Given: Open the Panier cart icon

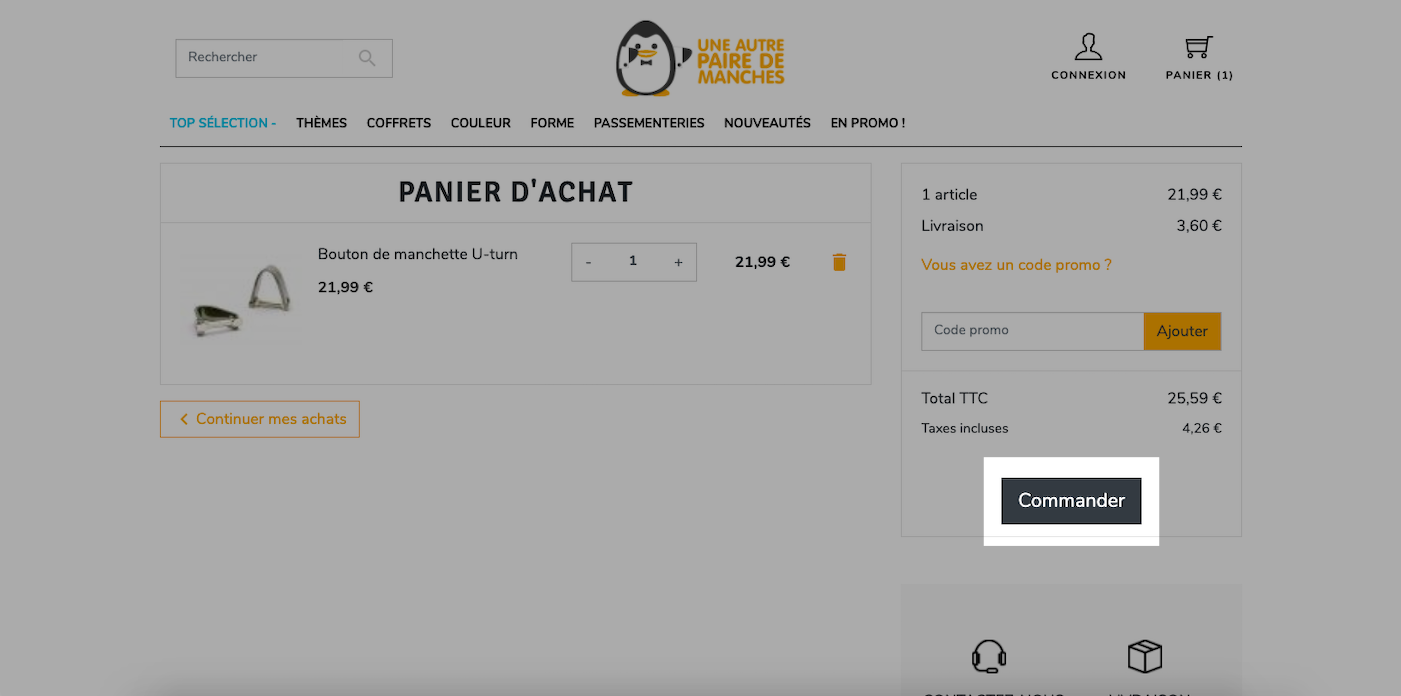Looking at the screenshot, I should coord(1198,47).
